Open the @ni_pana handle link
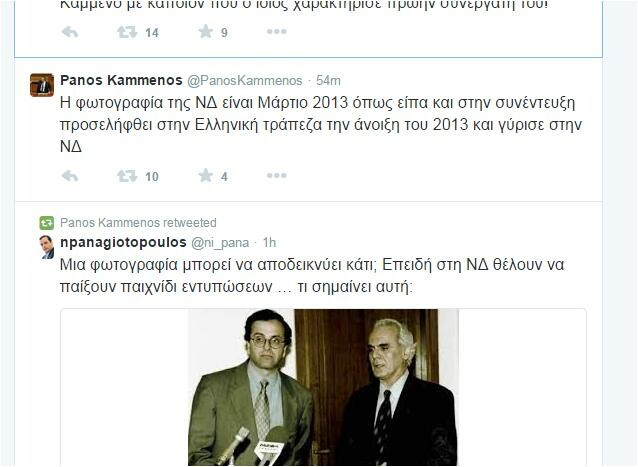This screenshot has width=638, height=467. 220,243
